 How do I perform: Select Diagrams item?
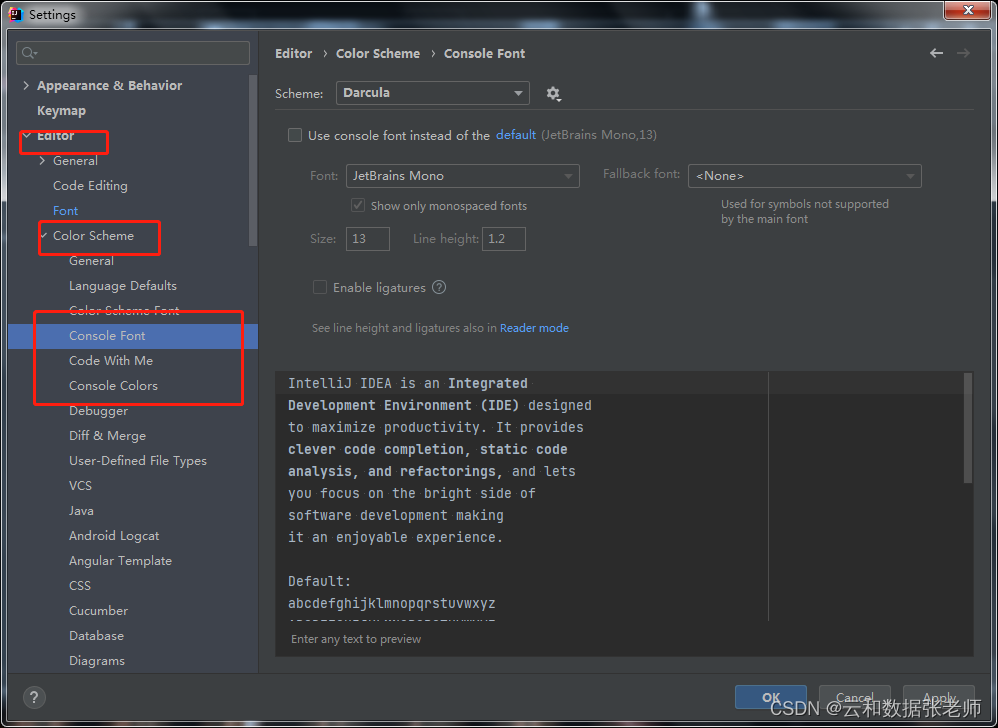[x=97, y=661]
